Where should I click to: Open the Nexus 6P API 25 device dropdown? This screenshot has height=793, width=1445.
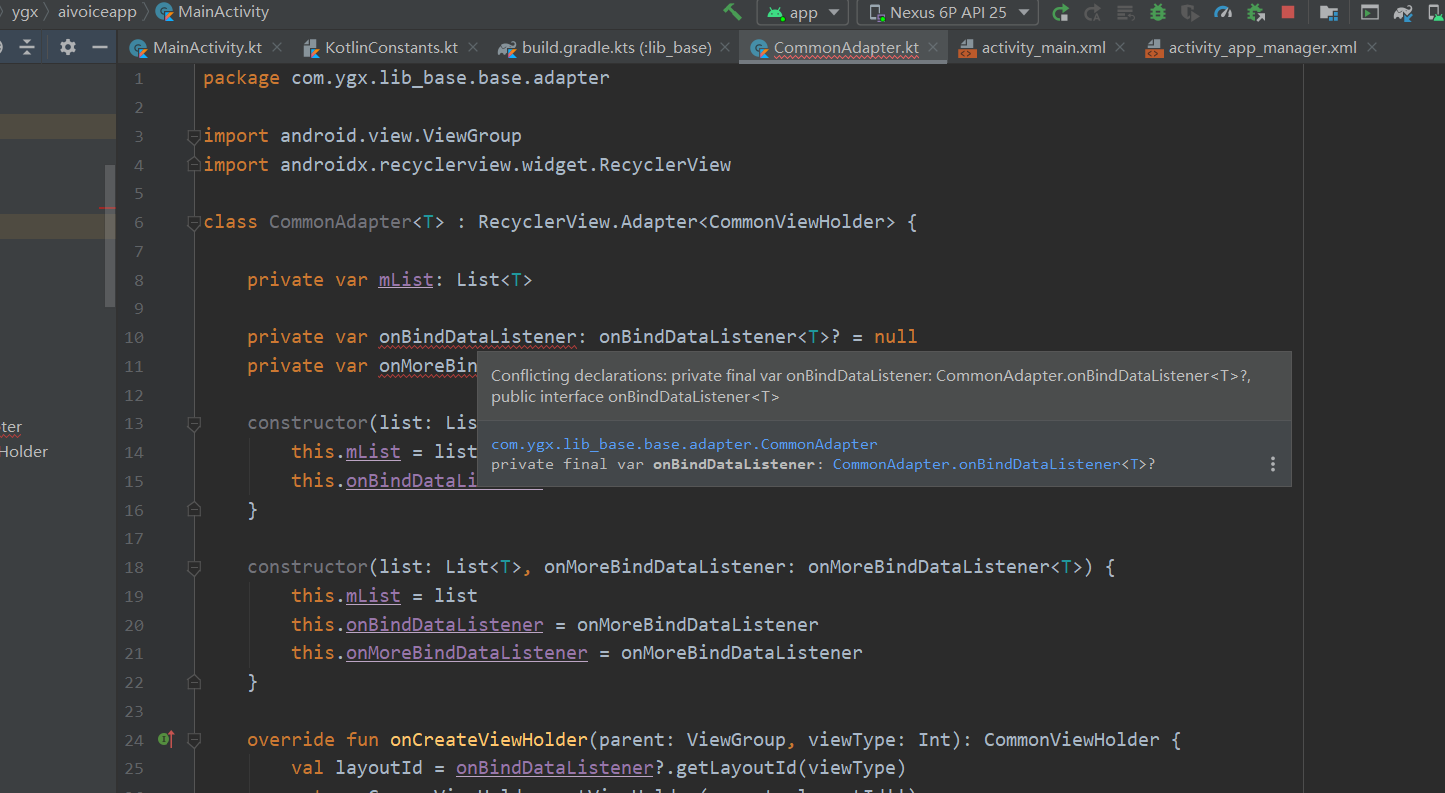click(x=948, y=12)
